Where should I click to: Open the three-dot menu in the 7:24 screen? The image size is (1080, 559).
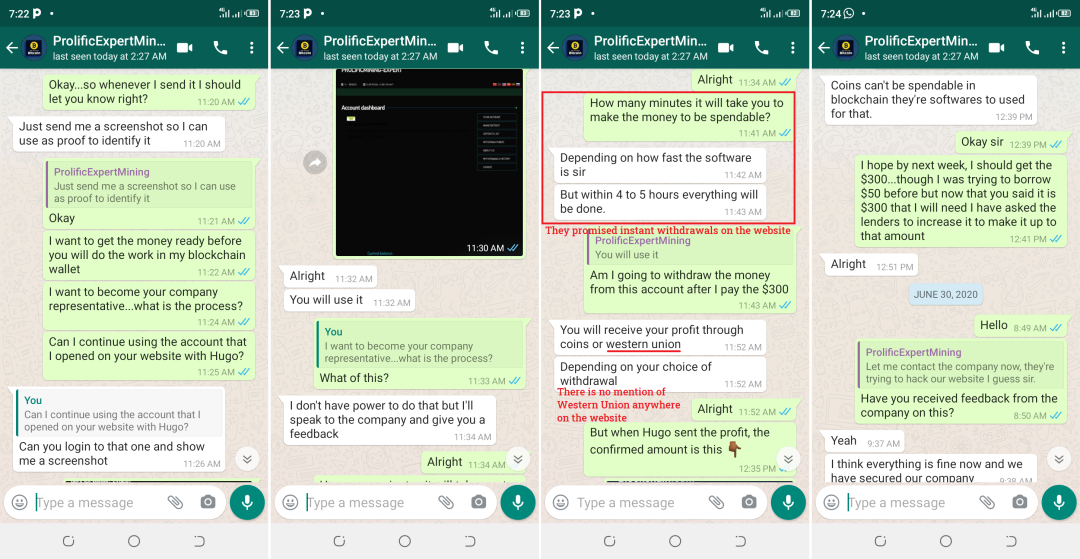point(1063,48)
